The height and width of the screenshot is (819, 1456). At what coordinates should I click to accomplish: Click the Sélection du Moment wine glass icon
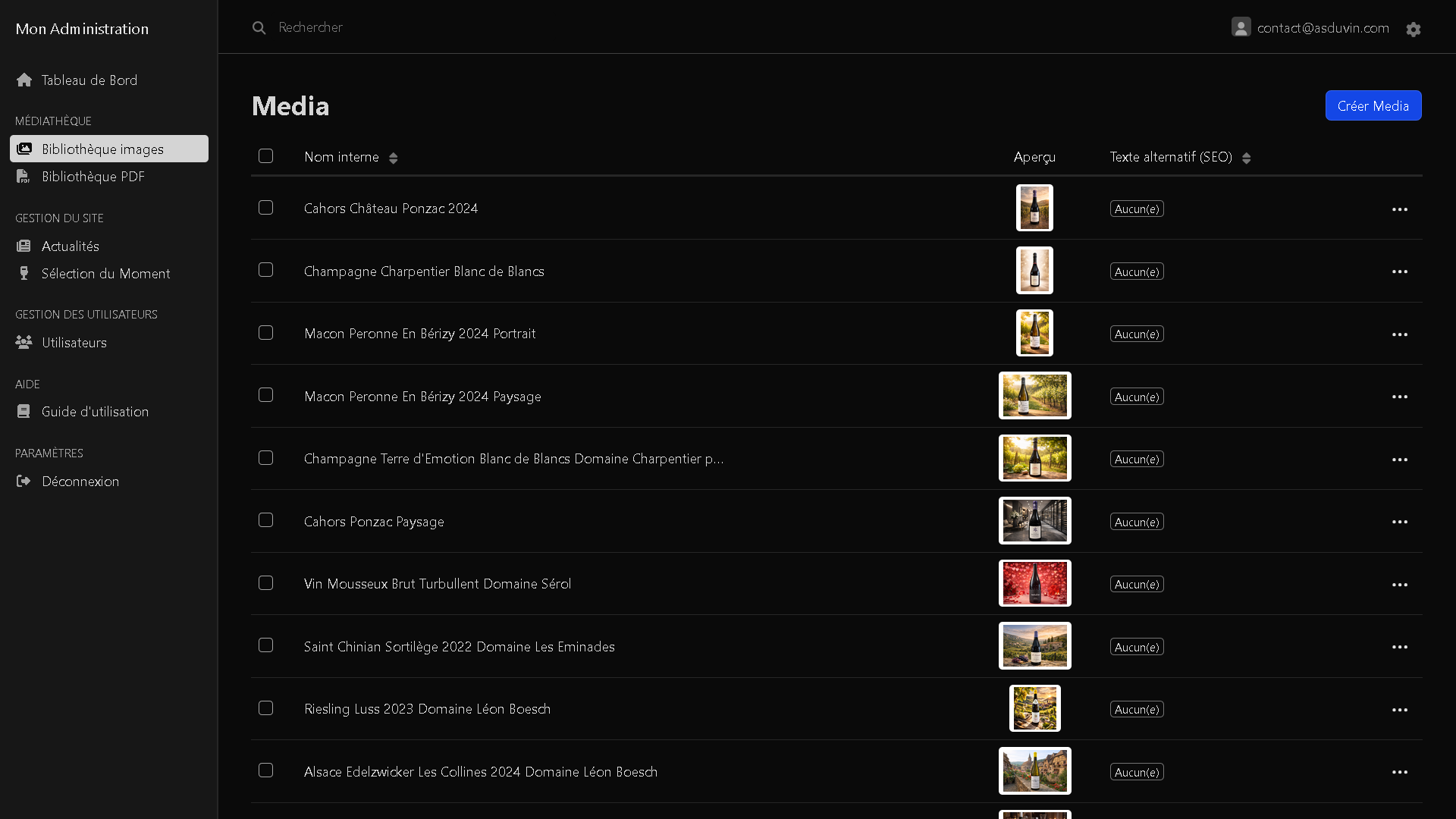[24, 274]
